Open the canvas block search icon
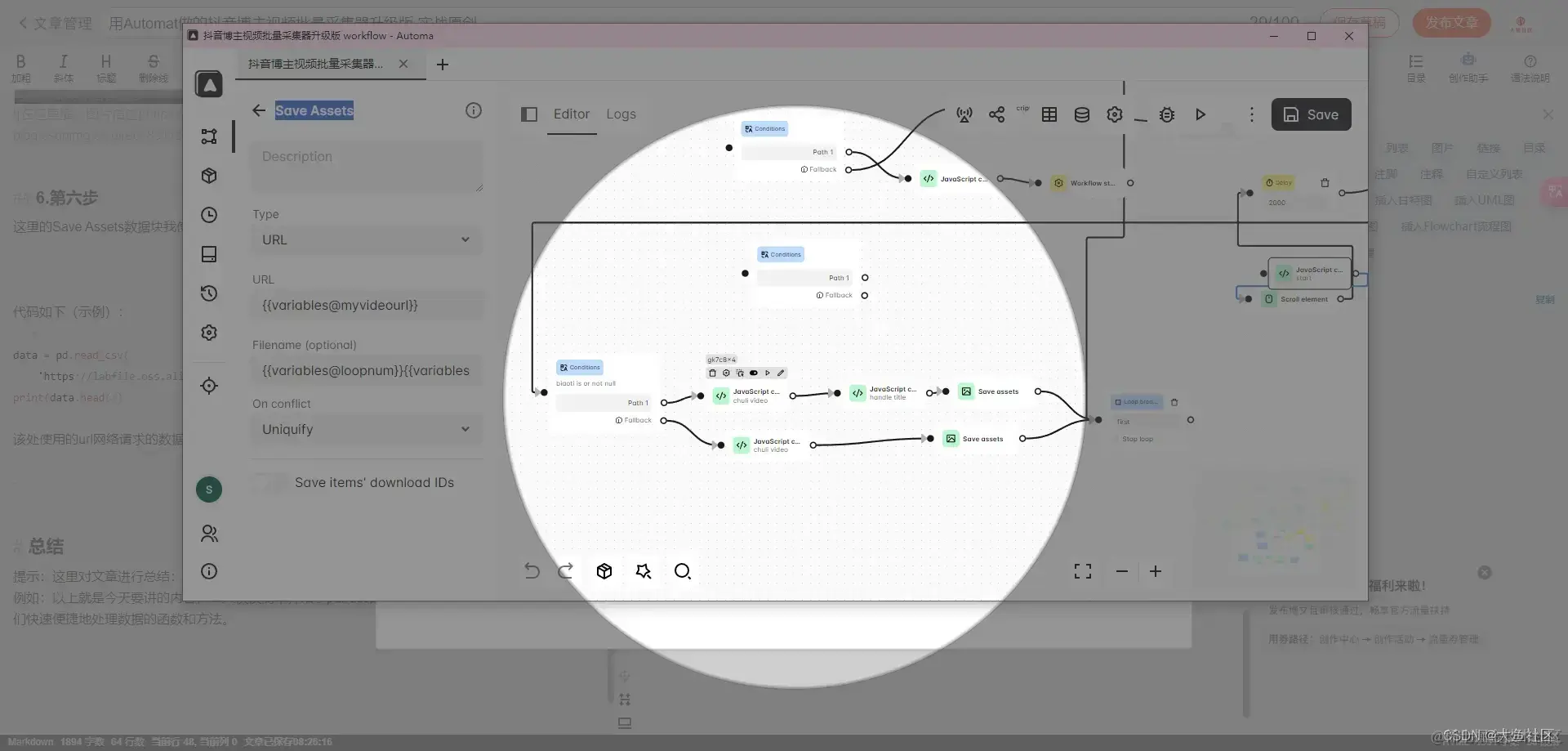The width and height of the screenshot is (1568, 751). pos(683,571)
